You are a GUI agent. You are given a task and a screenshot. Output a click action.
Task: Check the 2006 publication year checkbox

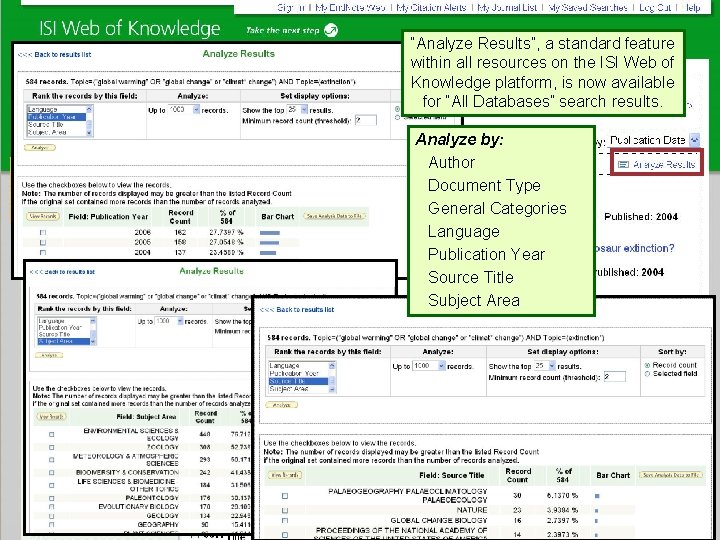click(x=43, y=233)
